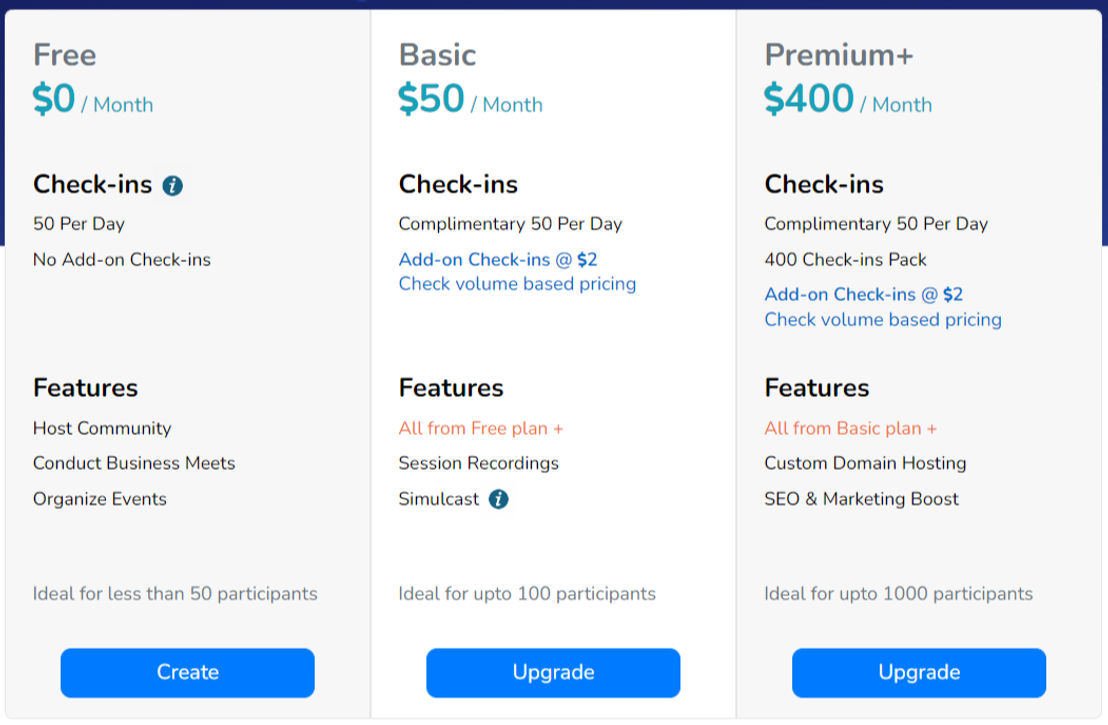This screenshot has height=725, width=1108.
Task: Click '50 Per Day' text in Free plan
Action: point(78,224)
